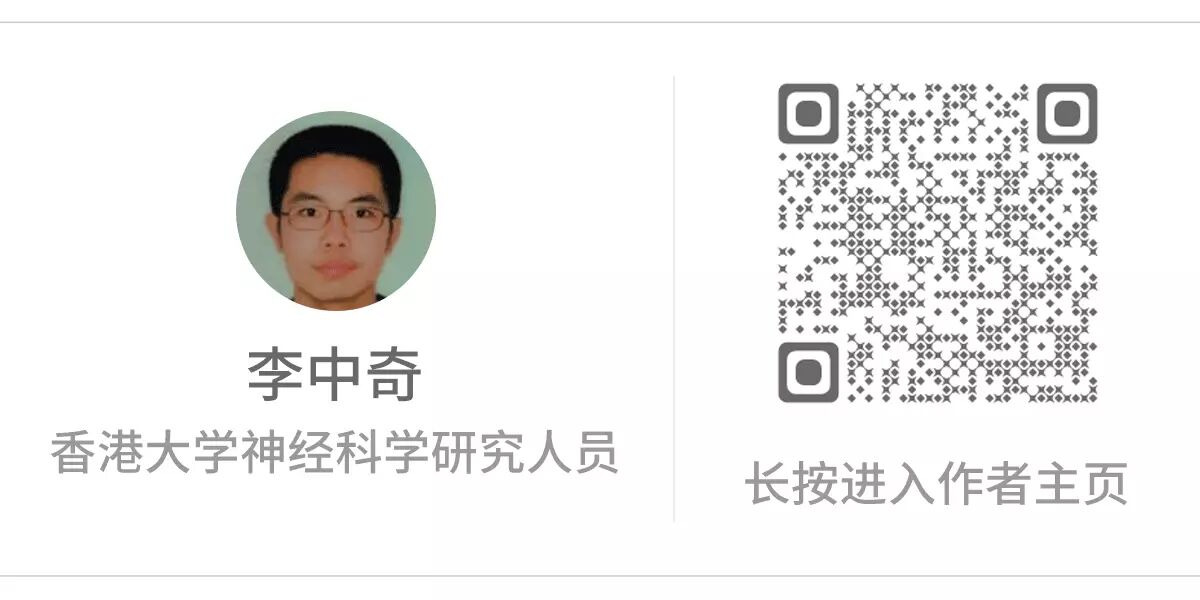The height and width of the screenshot is (600, 1200).
Task: Click the QR code's top-left finder square
Action: (x=808, y=113)
